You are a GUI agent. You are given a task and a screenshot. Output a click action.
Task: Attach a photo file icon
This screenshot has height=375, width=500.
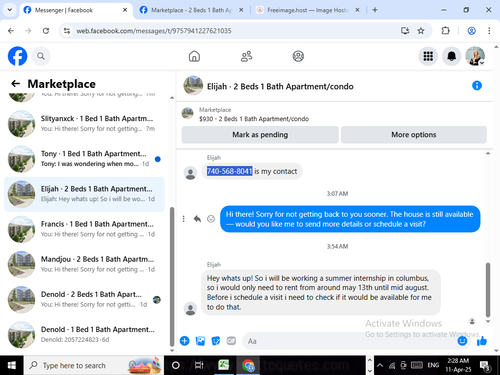click(200, 341)
